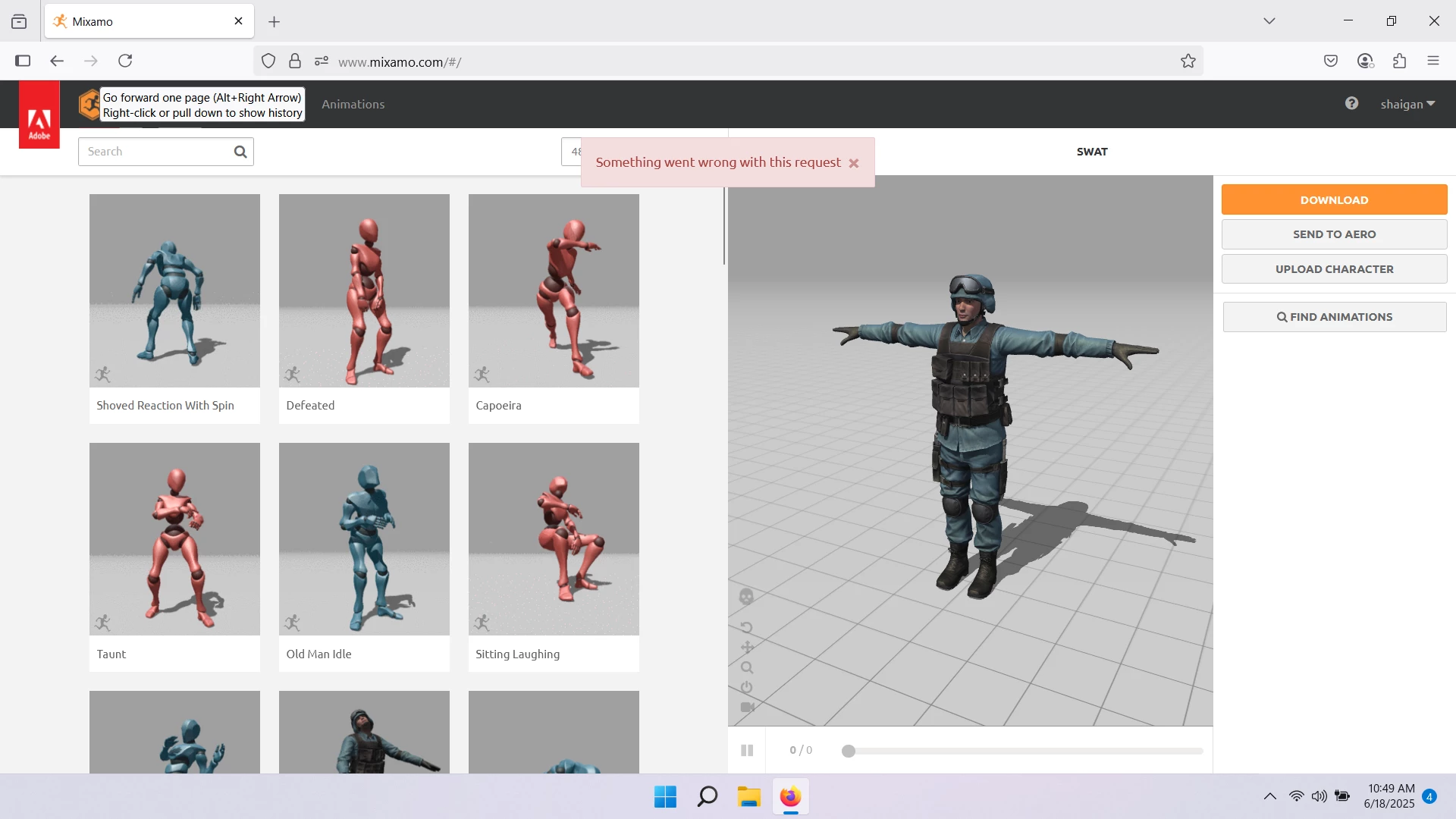
Task: Click the animation timeline slider handle
Action: tap(849, 751)
